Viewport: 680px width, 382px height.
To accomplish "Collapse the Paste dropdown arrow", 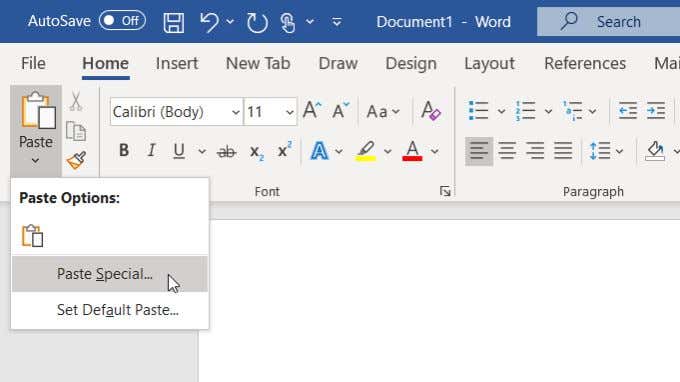I will tap(36, 161).
